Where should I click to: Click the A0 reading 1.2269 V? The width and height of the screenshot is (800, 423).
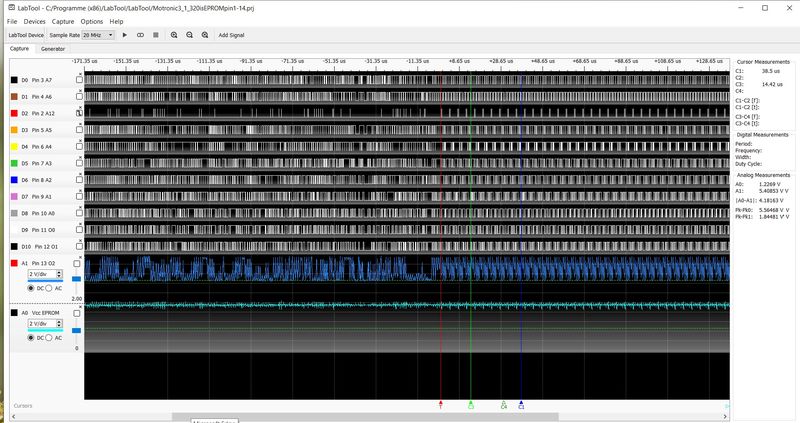tap(770, 184)
